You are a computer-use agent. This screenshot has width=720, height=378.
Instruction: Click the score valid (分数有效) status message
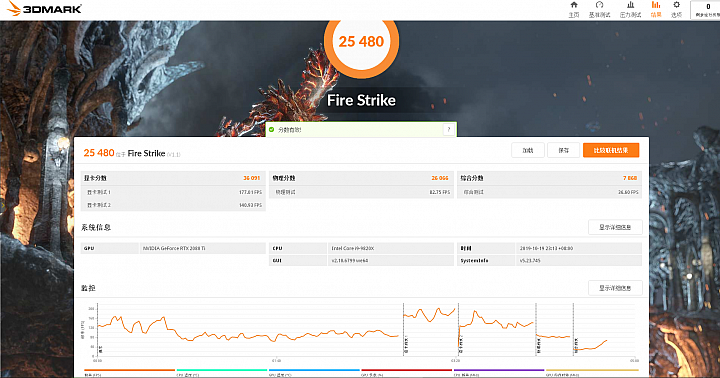click(x=290, y=130)
